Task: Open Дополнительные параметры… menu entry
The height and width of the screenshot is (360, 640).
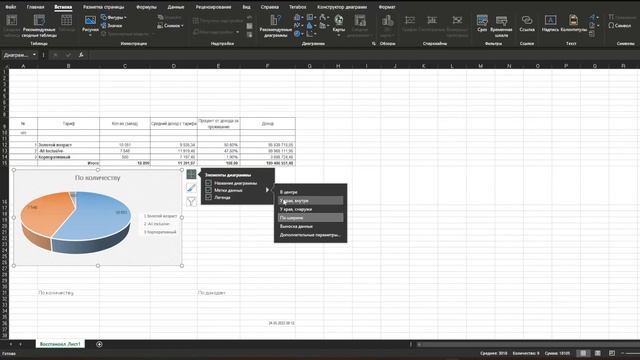Action: coord(310,235)
